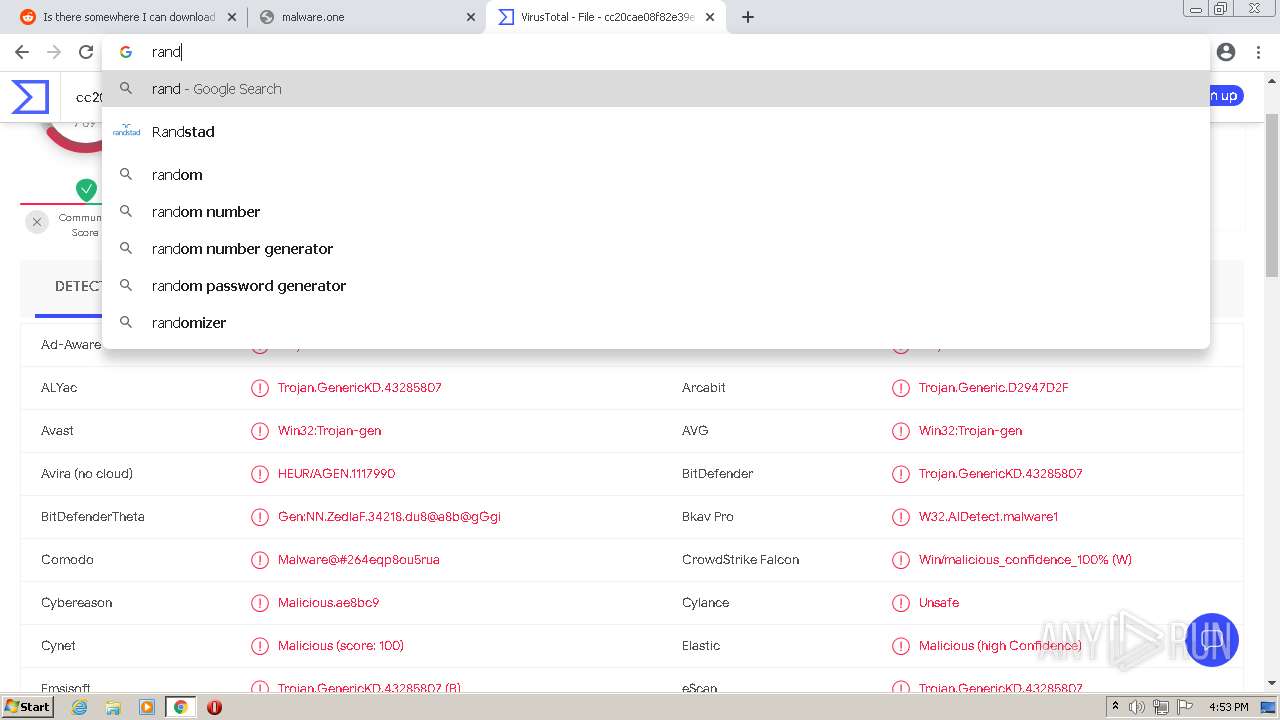Click Avira result HEUR/AGEN.1117990

click(x=337, y=474)
